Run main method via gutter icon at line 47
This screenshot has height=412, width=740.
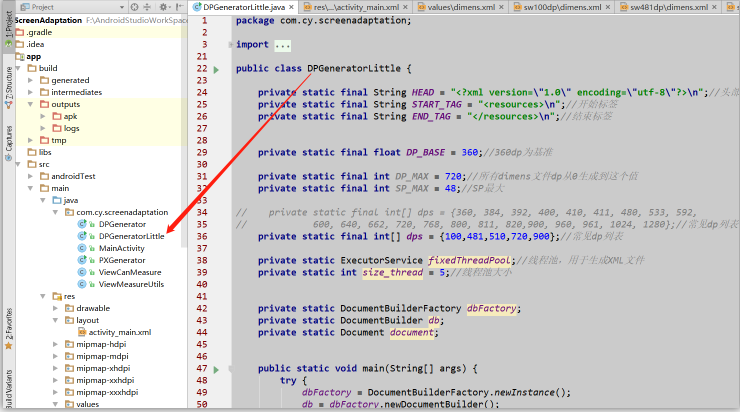216,370
